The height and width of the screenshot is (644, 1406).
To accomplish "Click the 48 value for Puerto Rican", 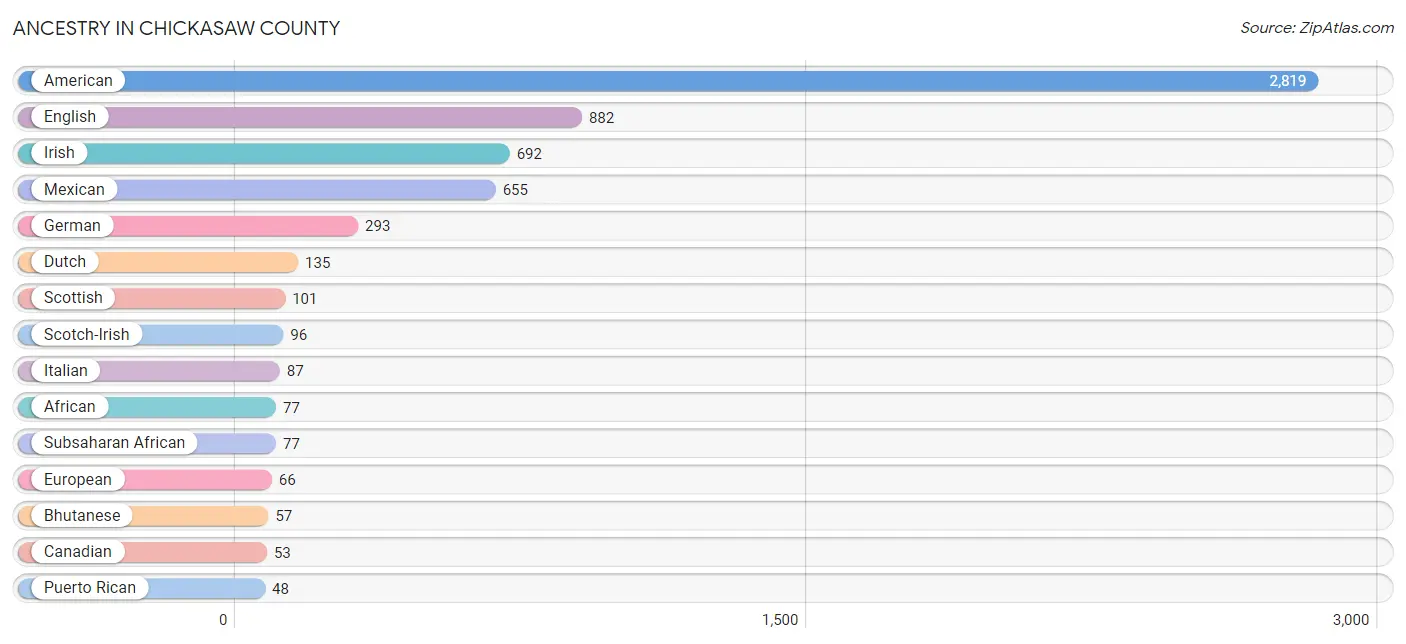I will click(280, 589).
